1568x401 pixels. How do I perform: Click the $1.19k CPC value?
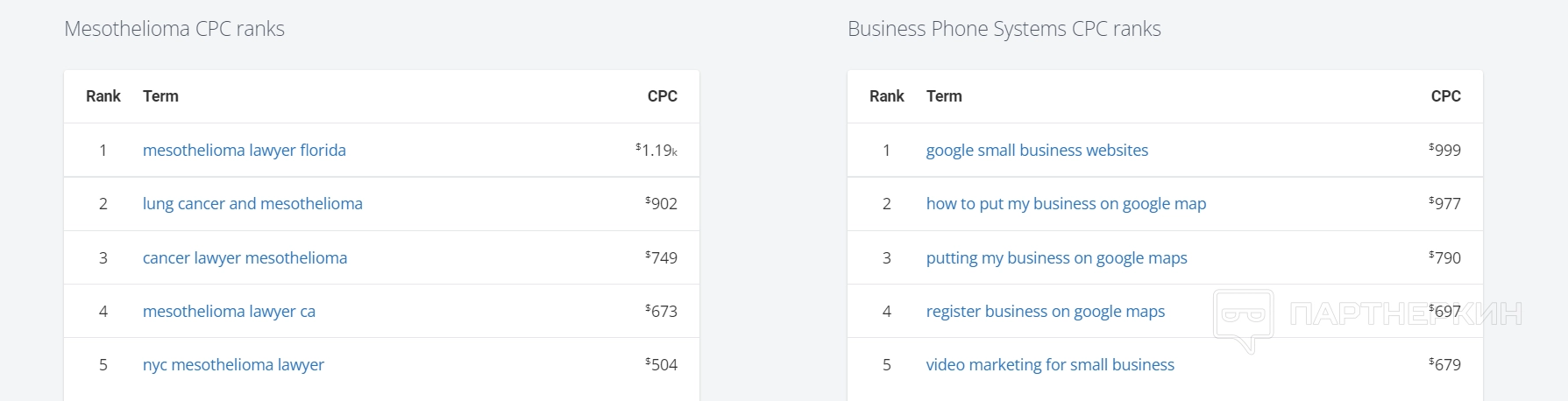click(656, 151)
